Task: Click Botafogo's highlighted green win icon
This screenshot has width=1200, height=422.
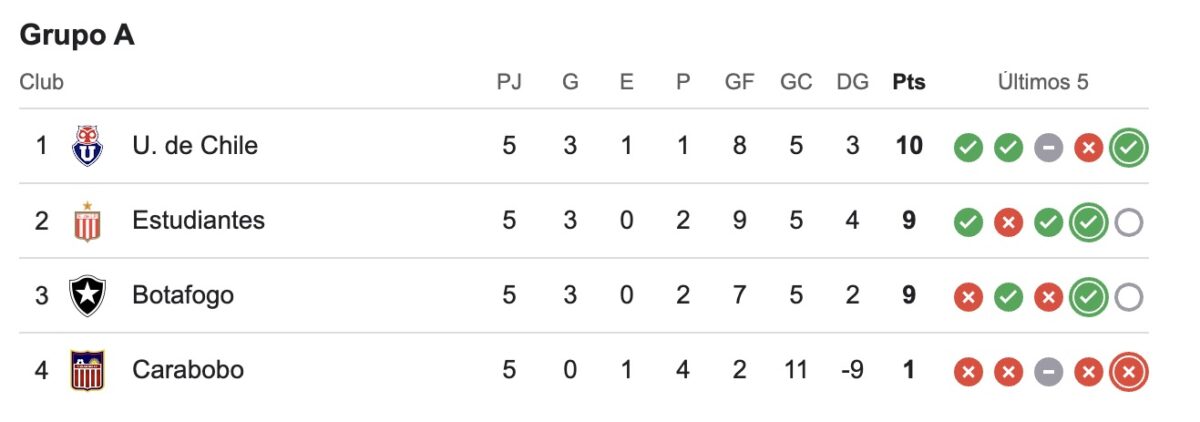Action: [1088, 298]
